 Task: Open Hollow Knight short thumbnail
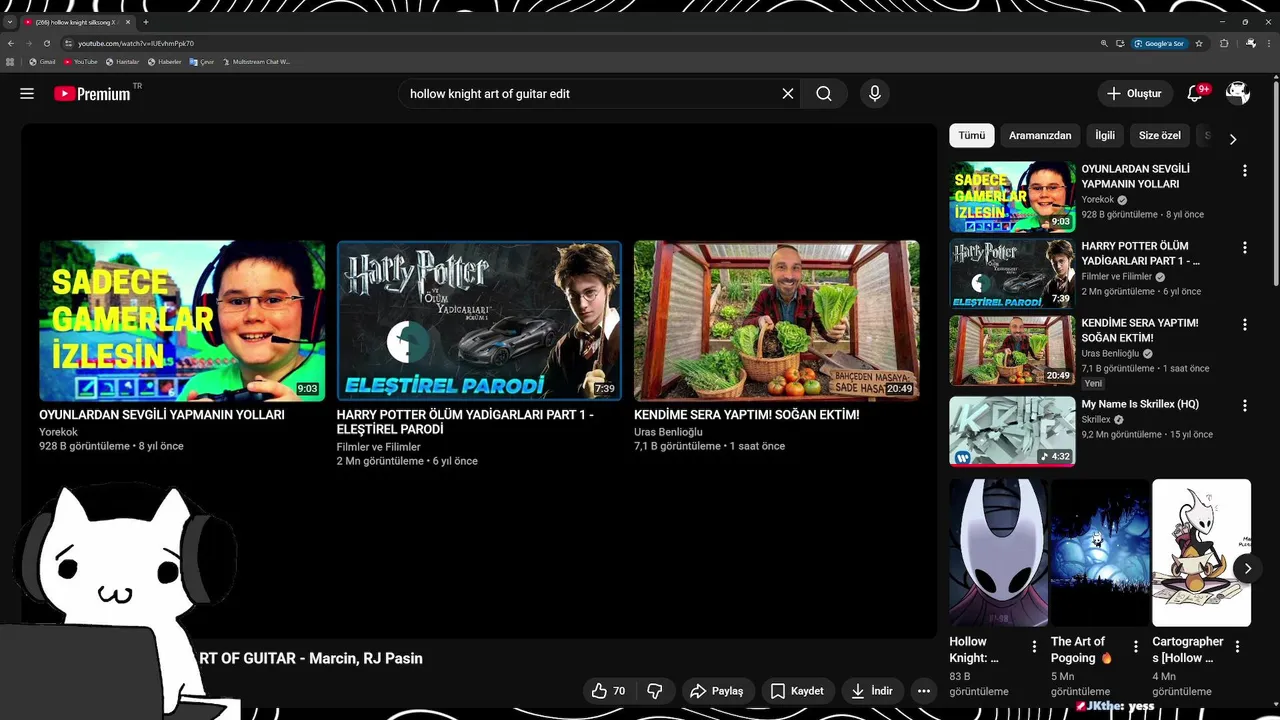[x=998, y=553]
